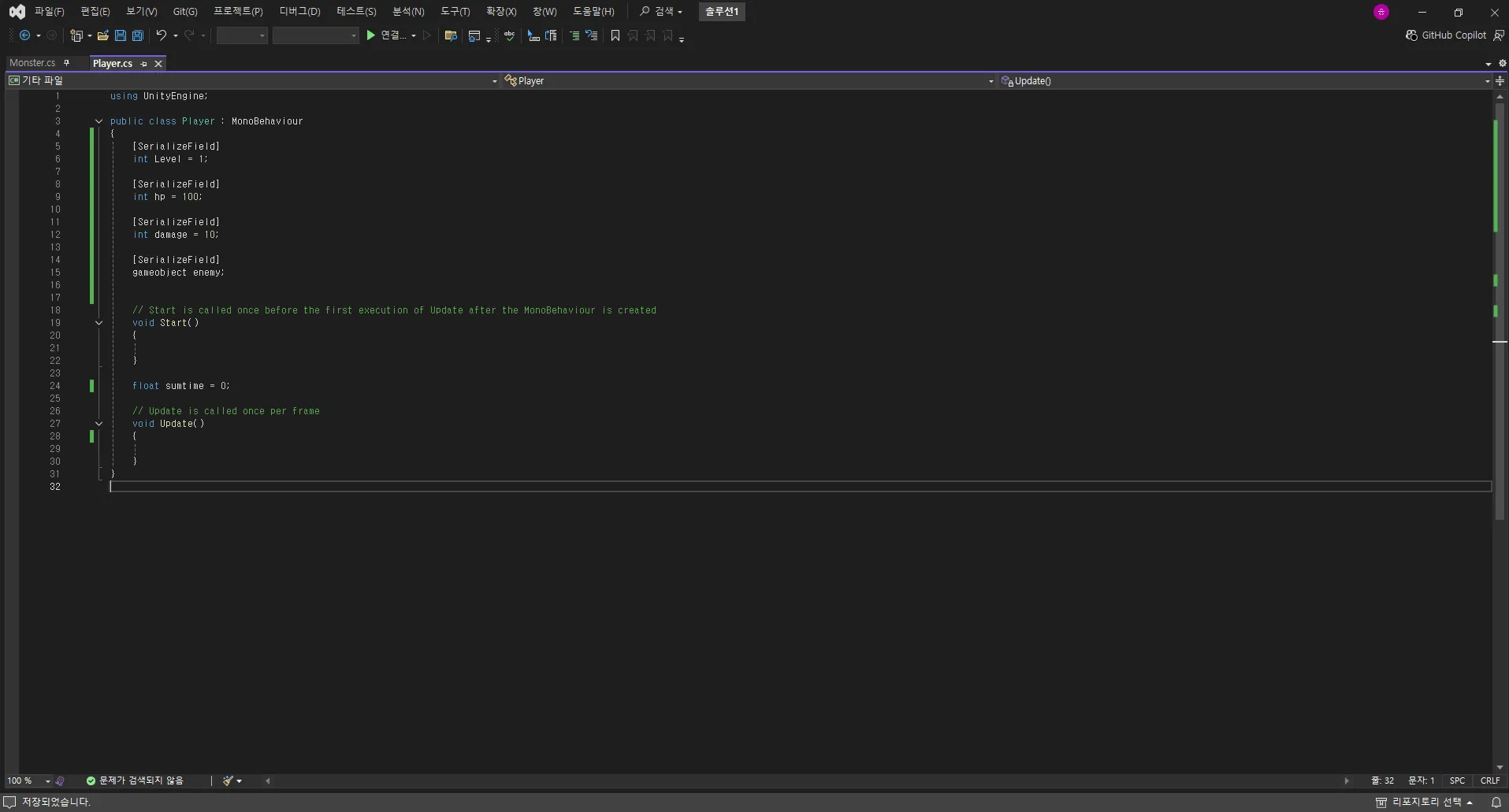The height and width of the screenshot is (812, 1509).
Task: Open the 디버그(D) menu
Action: tap(299, 11)
